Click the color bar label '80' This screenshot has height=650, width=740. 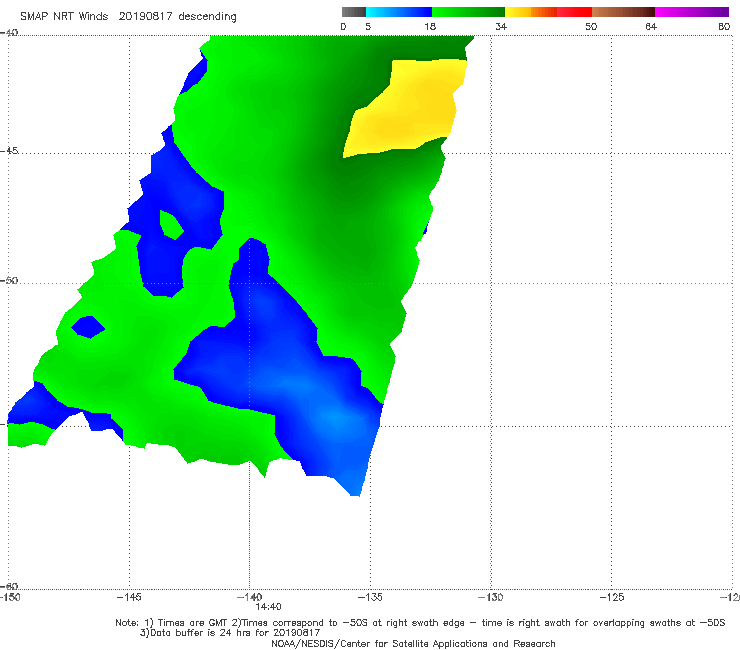tap(724, 27)
